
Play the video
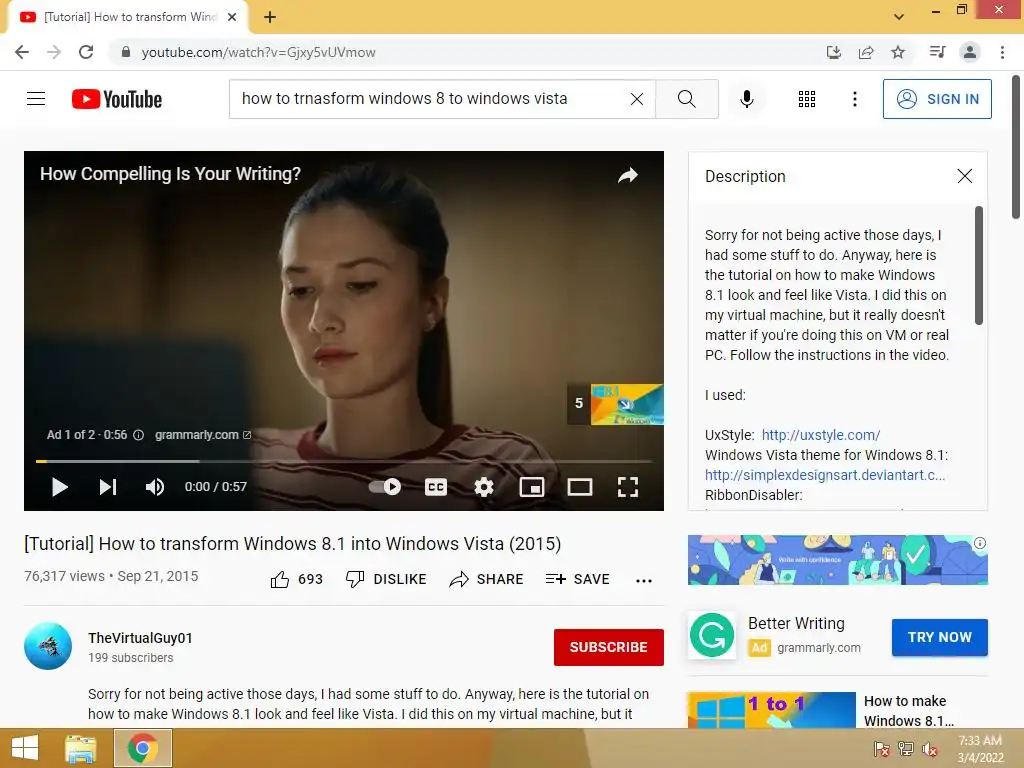[x=59, y=487]
